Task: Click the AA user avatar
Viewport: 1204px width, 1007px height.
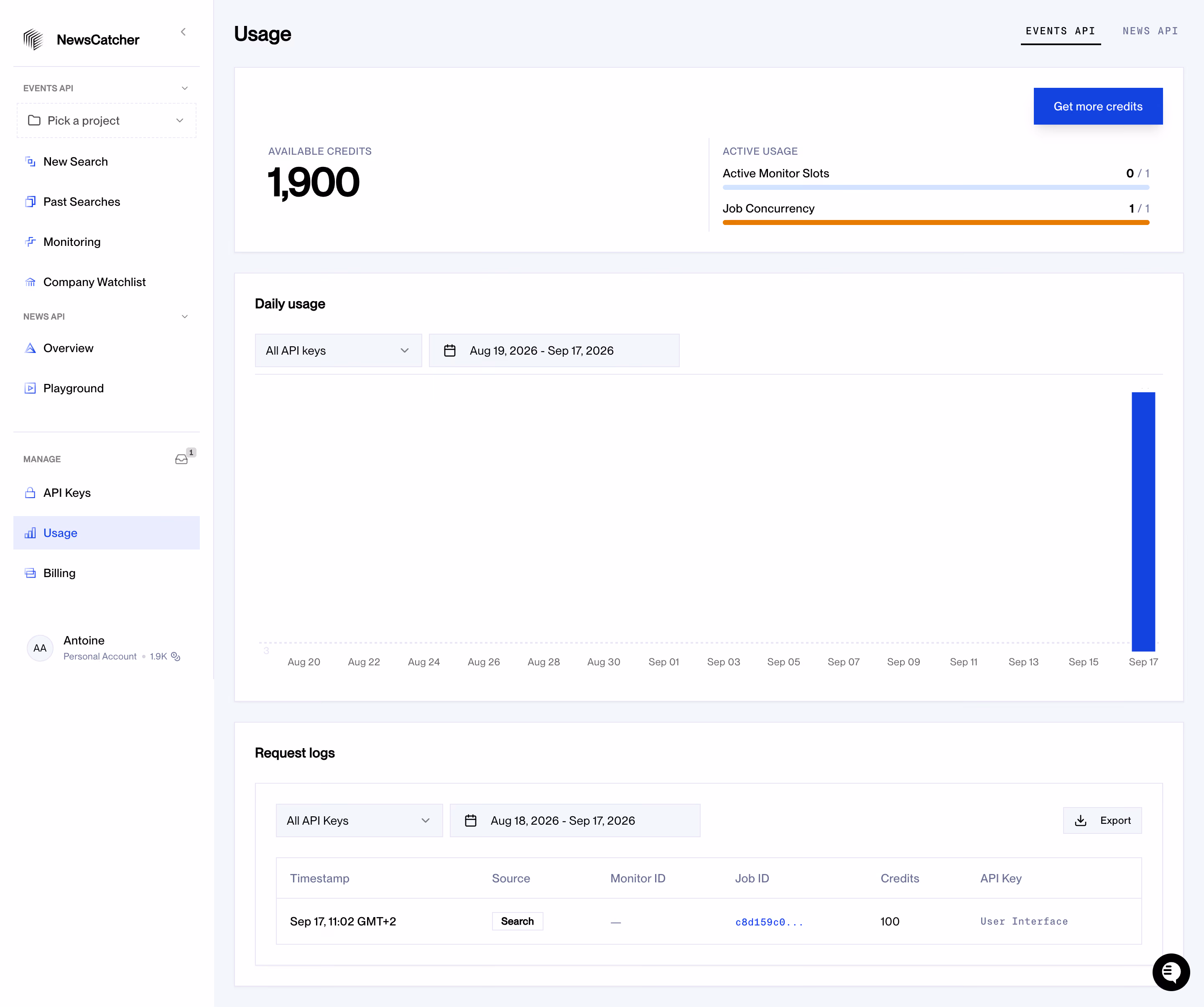Action: pos(40,648)
